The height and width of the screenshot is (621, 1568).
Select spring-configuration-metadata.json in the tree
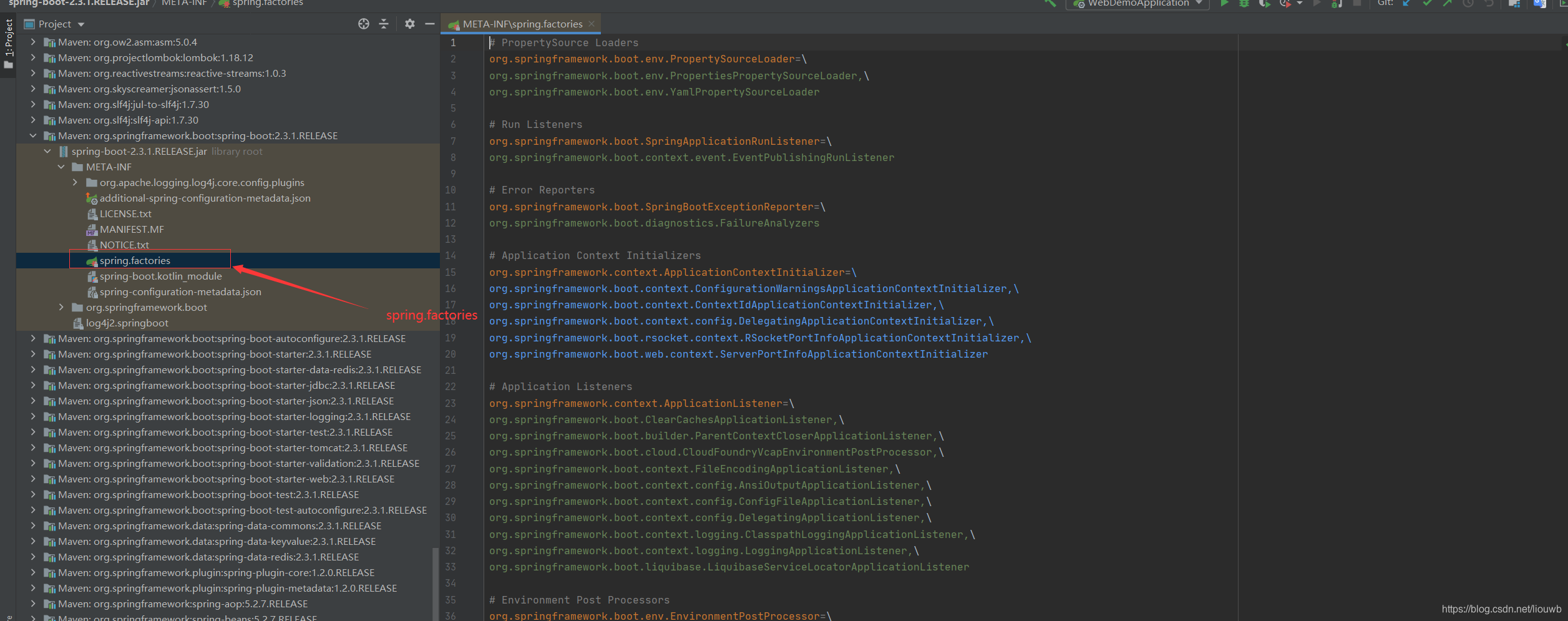(x=180, y=291)
